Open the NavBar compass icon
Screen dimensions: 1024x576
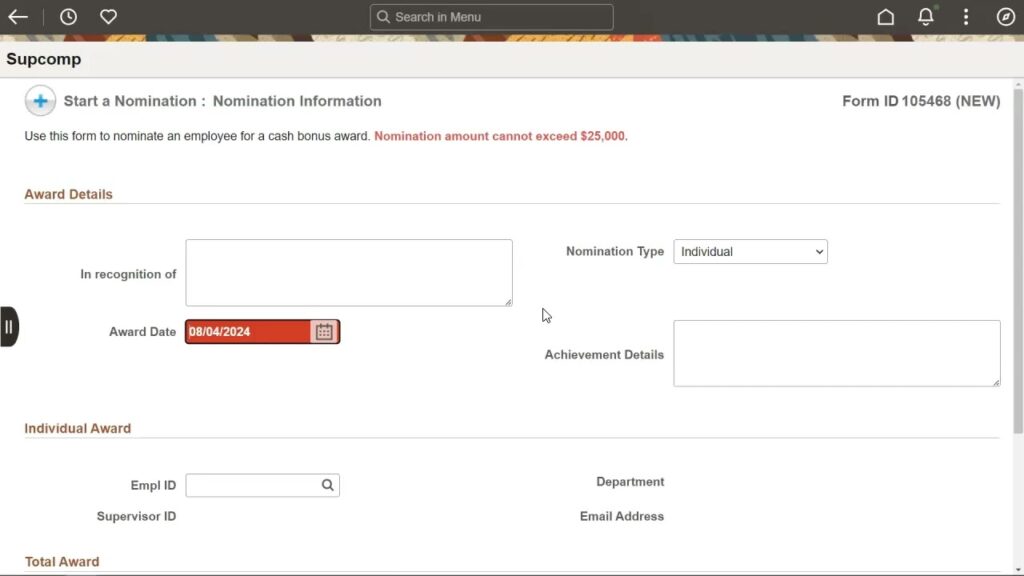[1005, 16]
